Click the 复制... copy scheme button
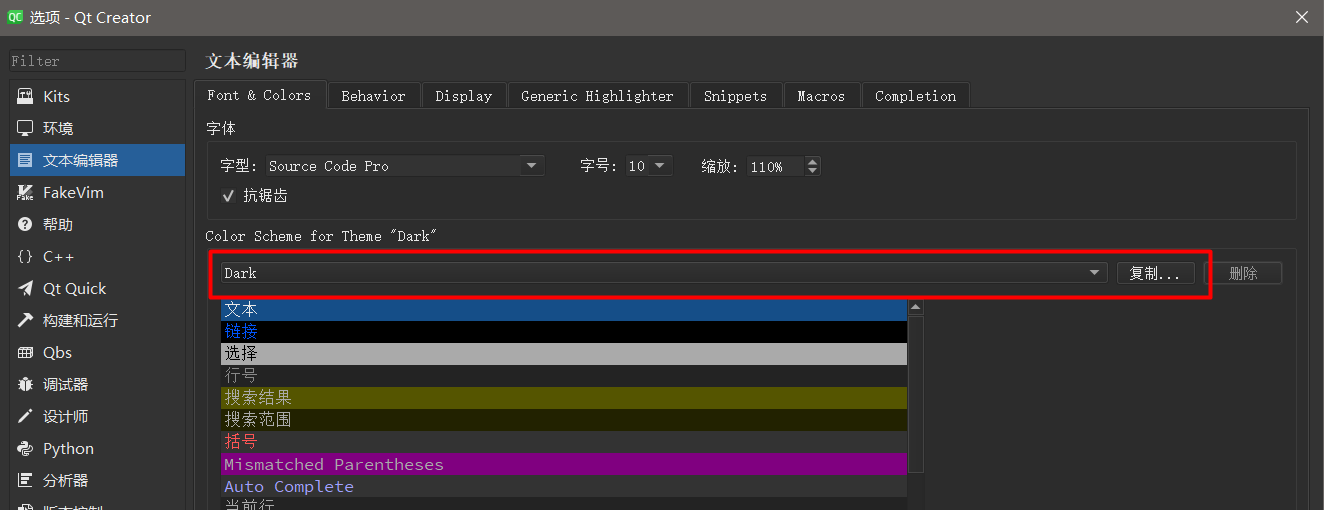1324x510 pixels. pyautogui.click(x=1155, y=273)
